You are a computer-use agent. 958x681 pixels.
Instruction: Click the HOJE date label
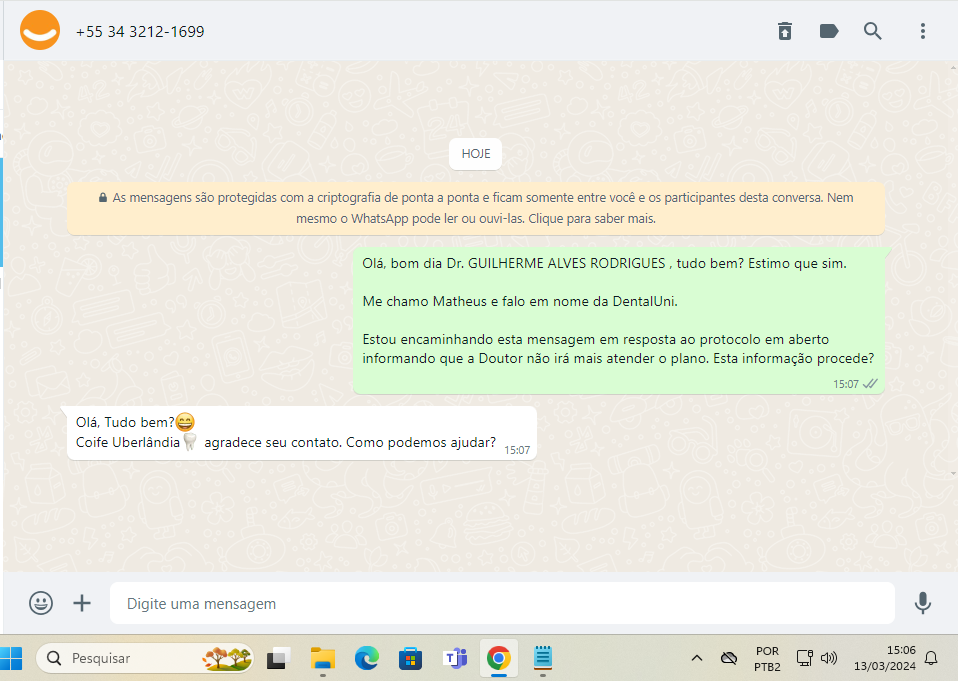(475, 154)
